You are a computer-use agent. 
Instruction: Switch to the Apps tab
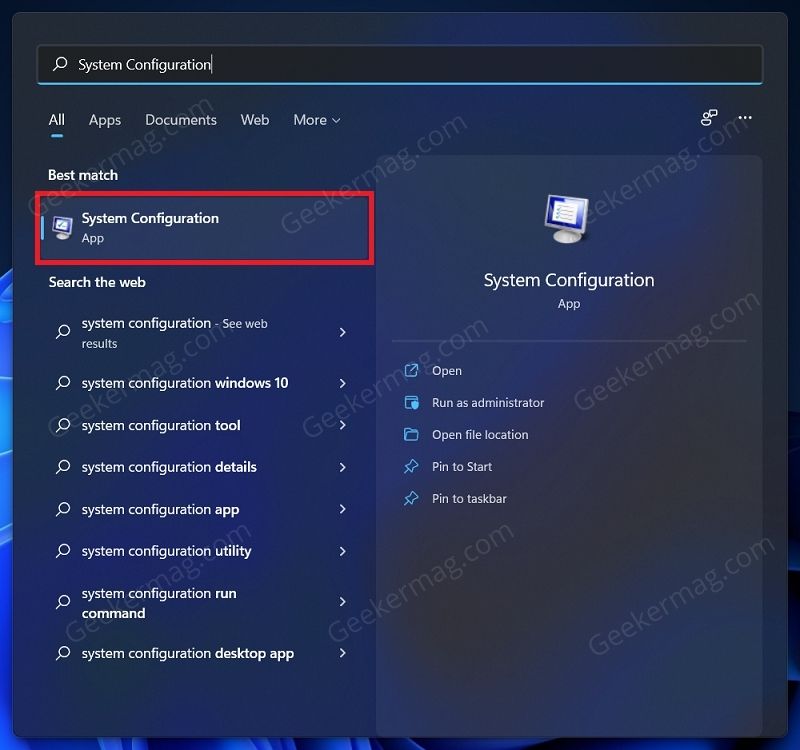[x=105, y=120]
